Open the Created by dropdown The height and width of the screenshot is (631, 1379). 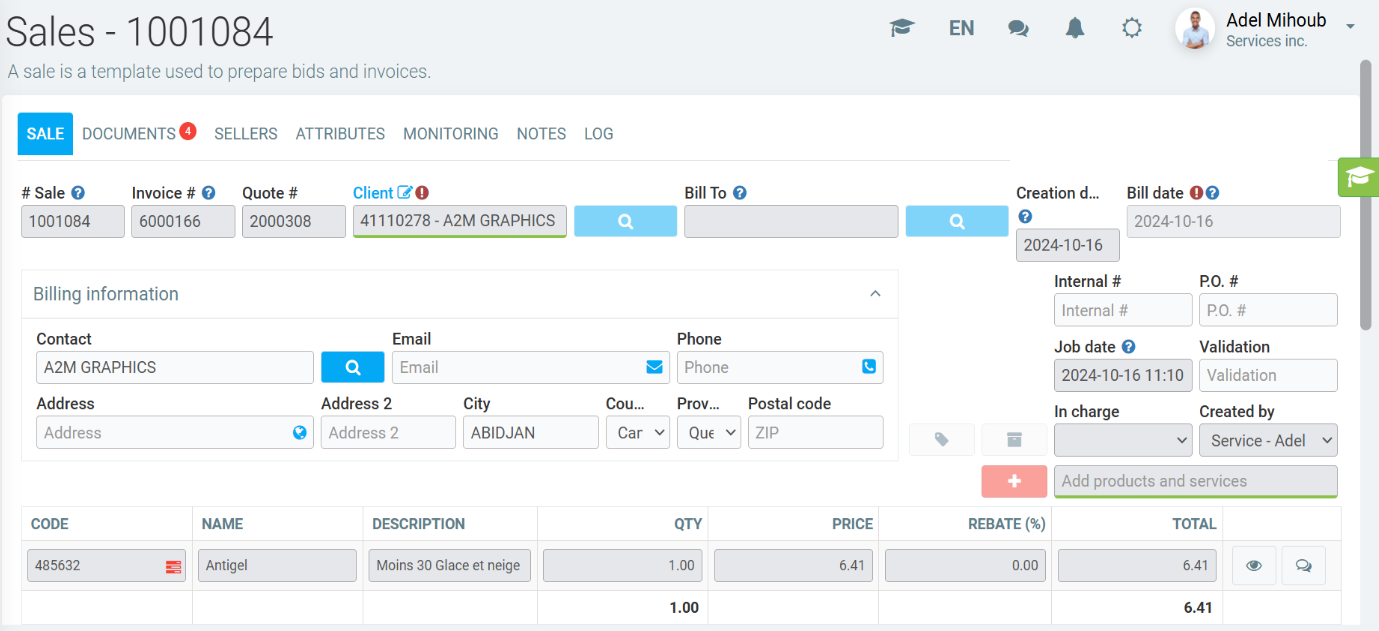click(x=1268, y=440)
